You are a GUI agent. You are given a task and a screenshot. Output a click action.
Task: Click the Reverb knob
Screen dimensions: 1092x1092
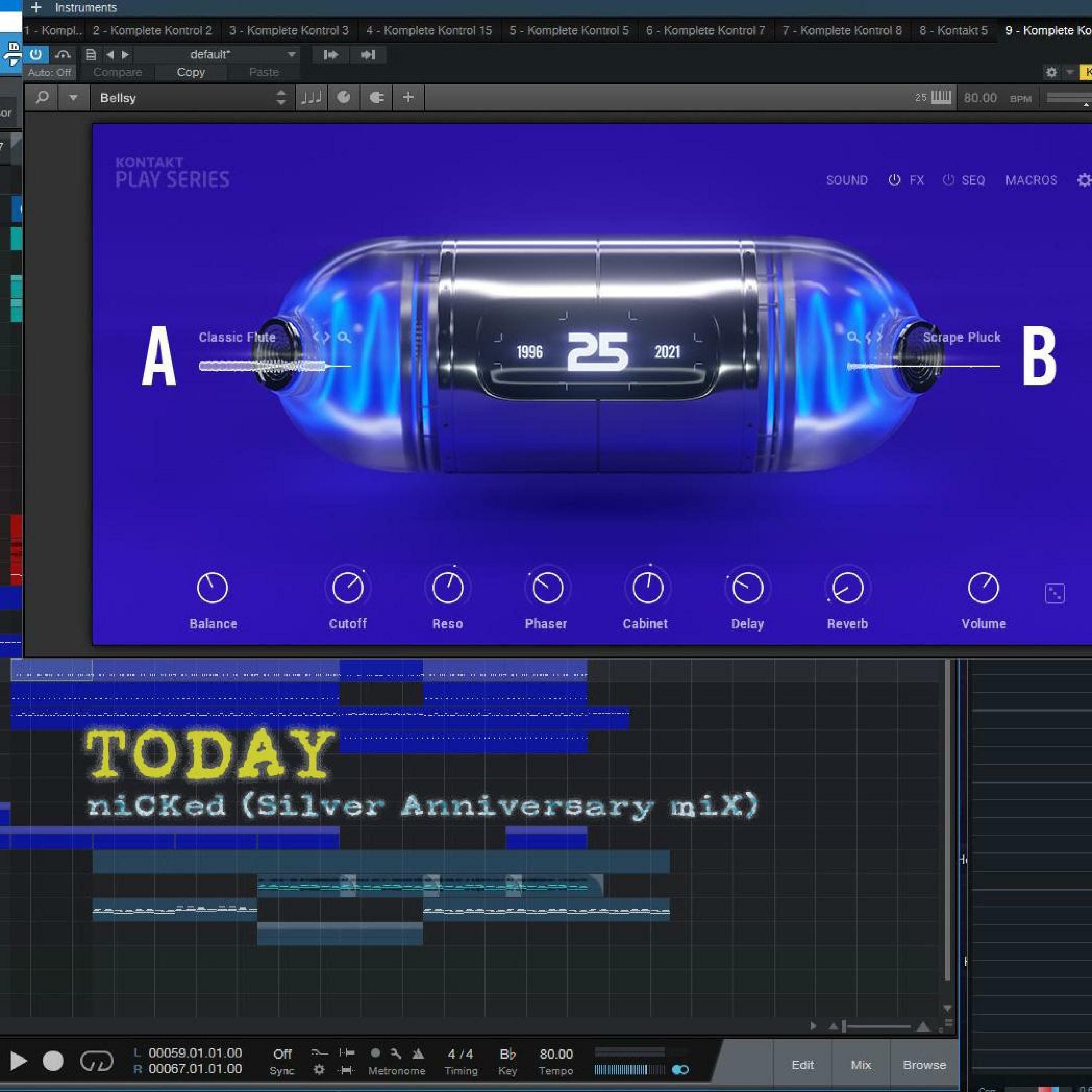pyautogui.click(x=848, y=588)
